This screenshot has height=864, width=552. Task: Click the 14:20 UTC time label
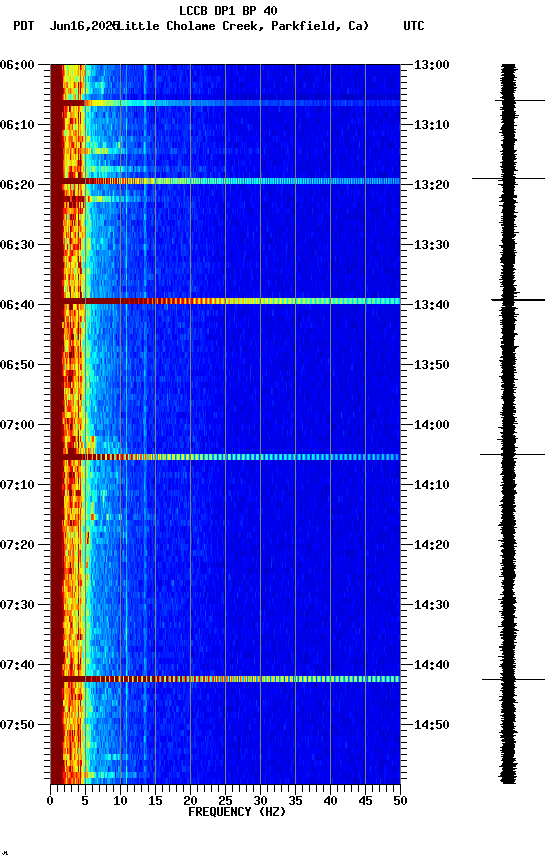(x=432, y=545)
